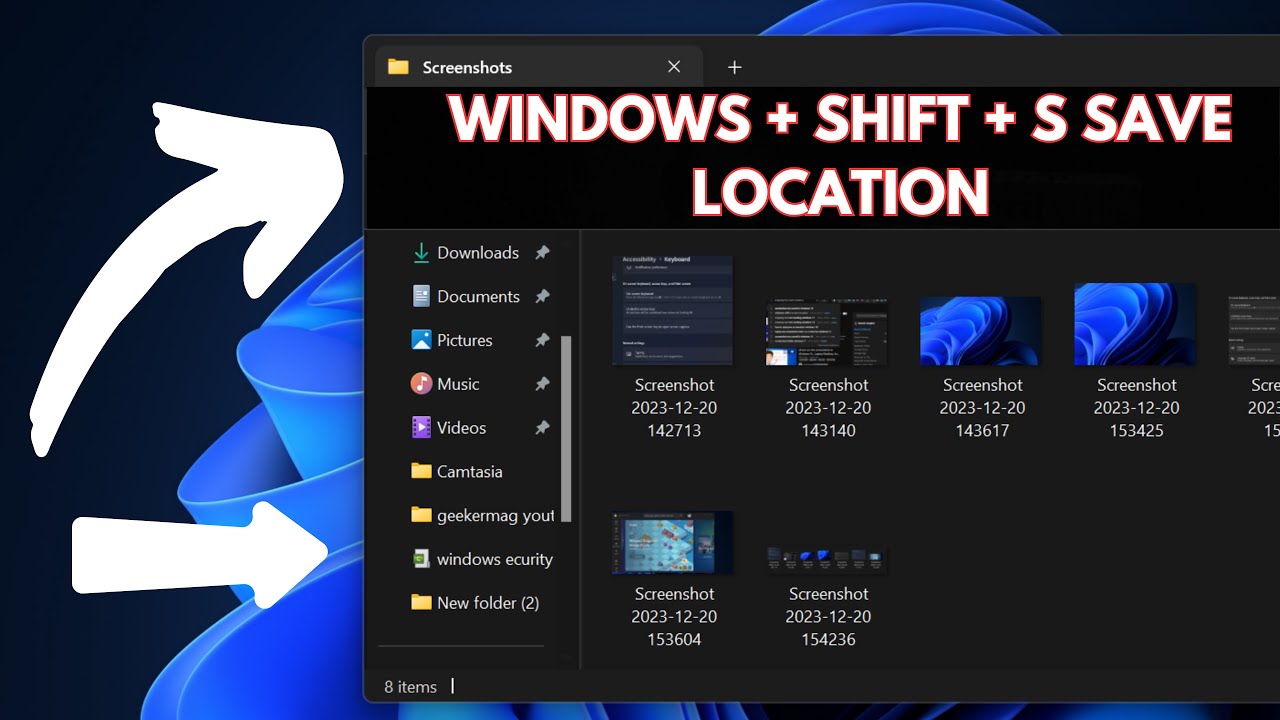
Task: Select the windows ecurity item
Action: (494, 559)
